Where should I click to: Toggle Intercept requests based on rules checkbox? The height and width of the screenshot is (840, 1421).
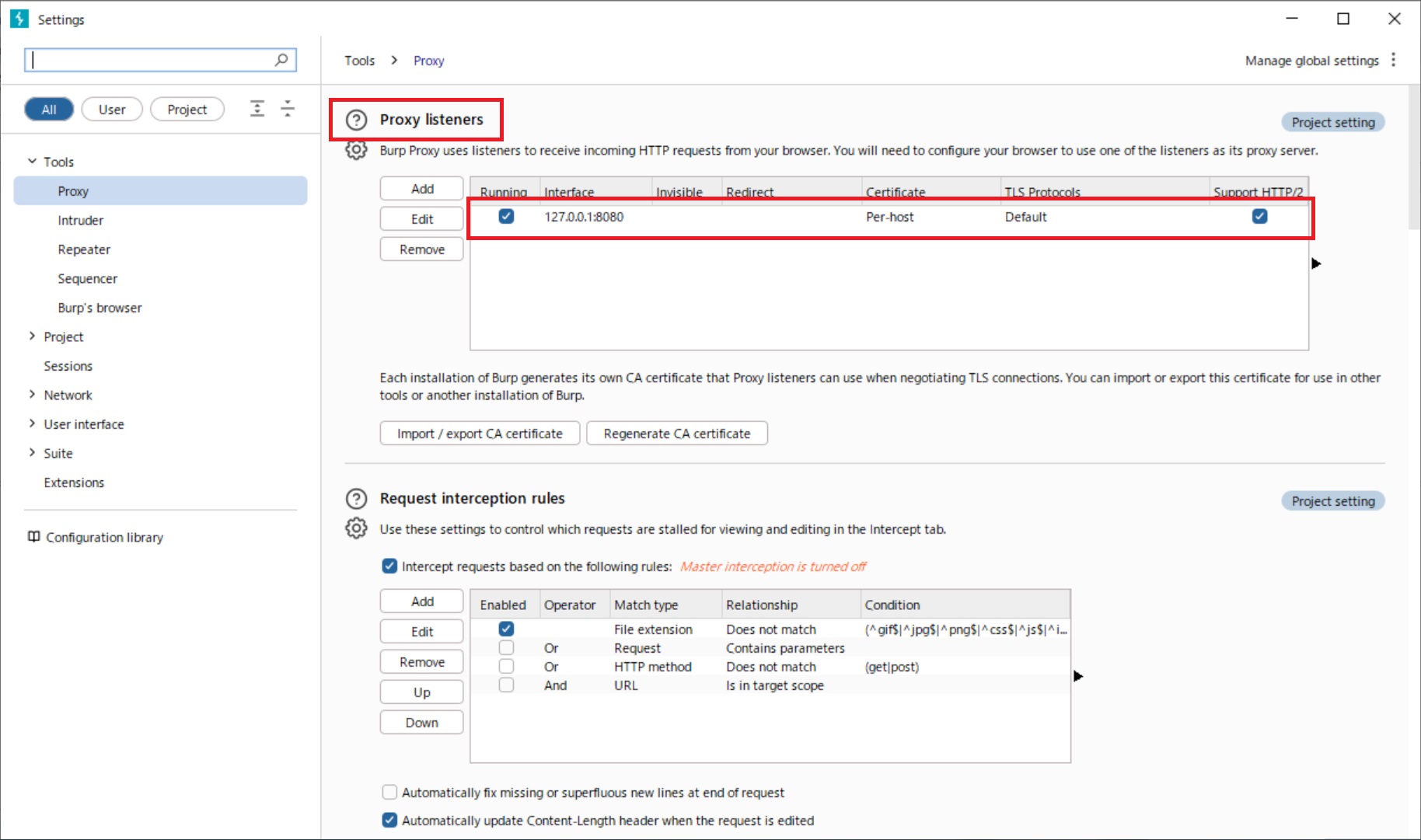(x=389, y=566)
